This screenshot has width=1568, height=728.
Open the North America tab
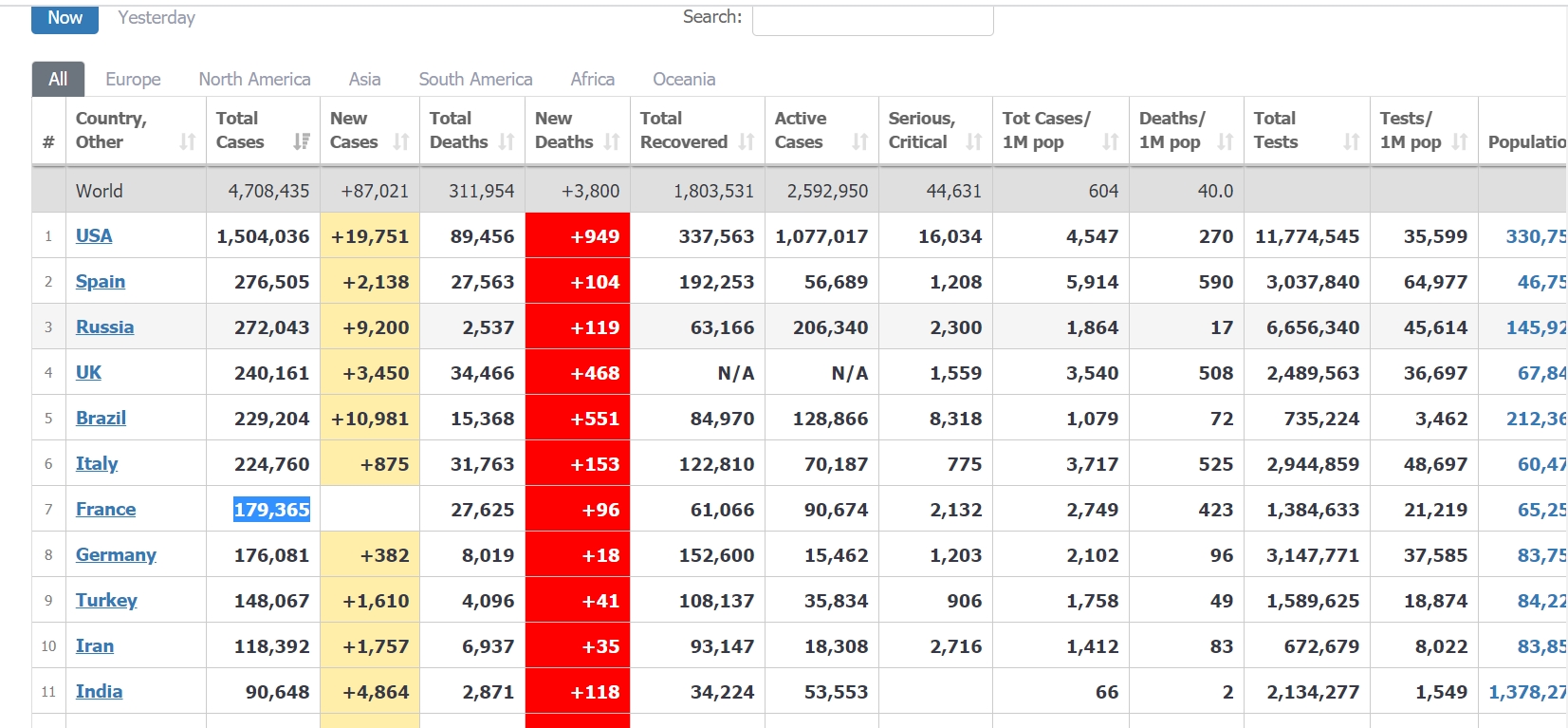254,79
